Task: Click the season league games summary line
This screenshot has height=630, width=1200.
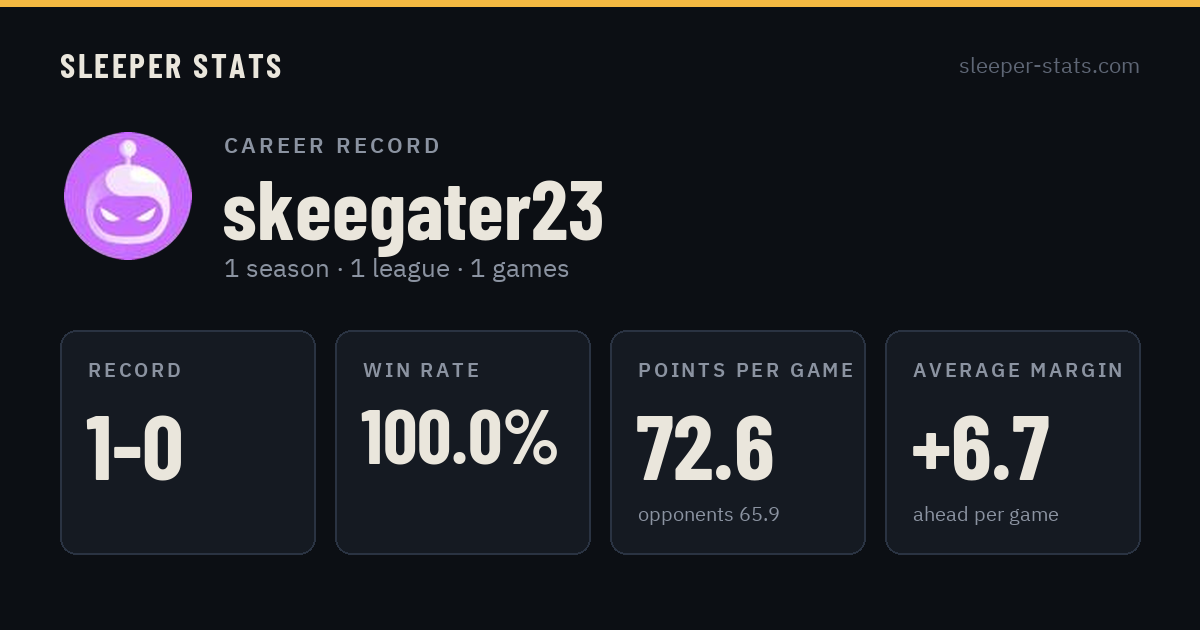Action: click(x=396, y=269)
